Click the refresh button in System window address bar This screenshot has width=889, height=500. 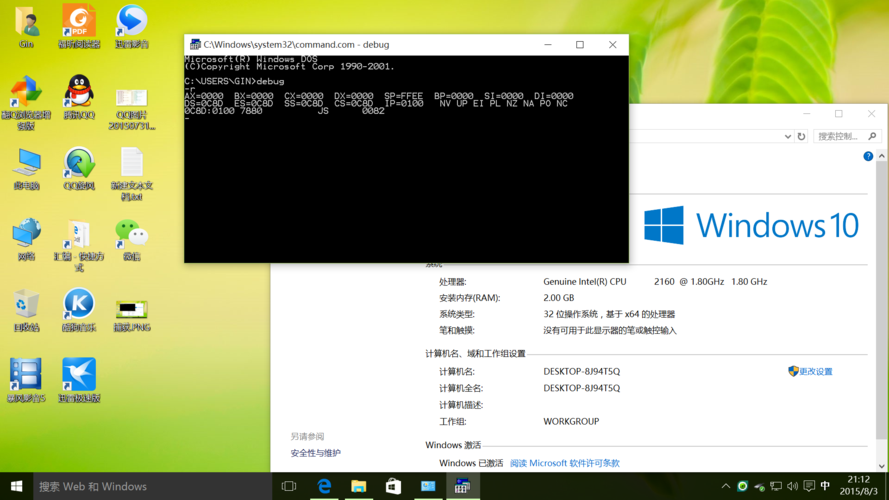click(801, 136)
